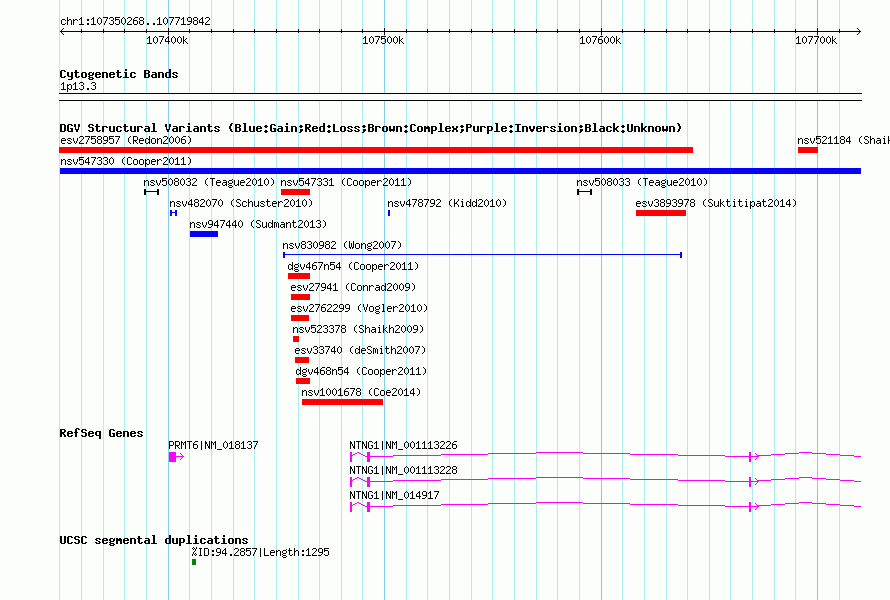
Task: Click the 107700k ruler label
Action: (x=816, y=40)
